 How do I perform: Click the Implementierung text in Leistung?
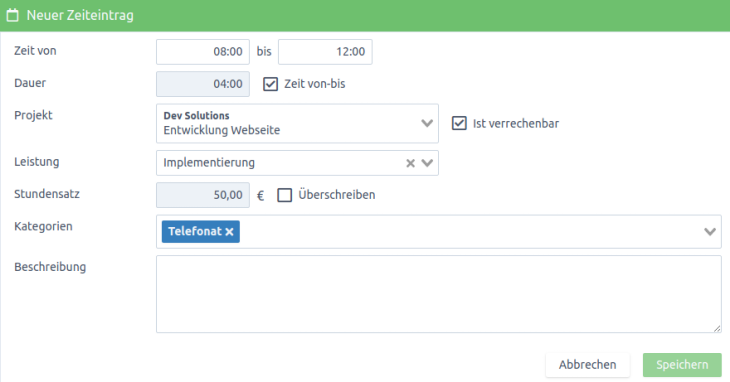(209, 163)
